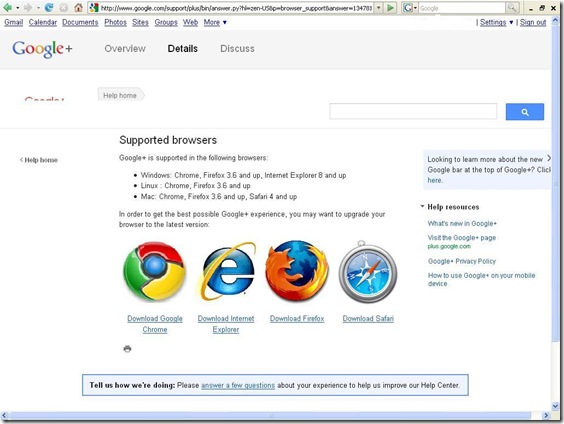Click the horizontal scrollbar right arrow
The width and height of the screenshot is (564, 424).
(x=546, y=415)
